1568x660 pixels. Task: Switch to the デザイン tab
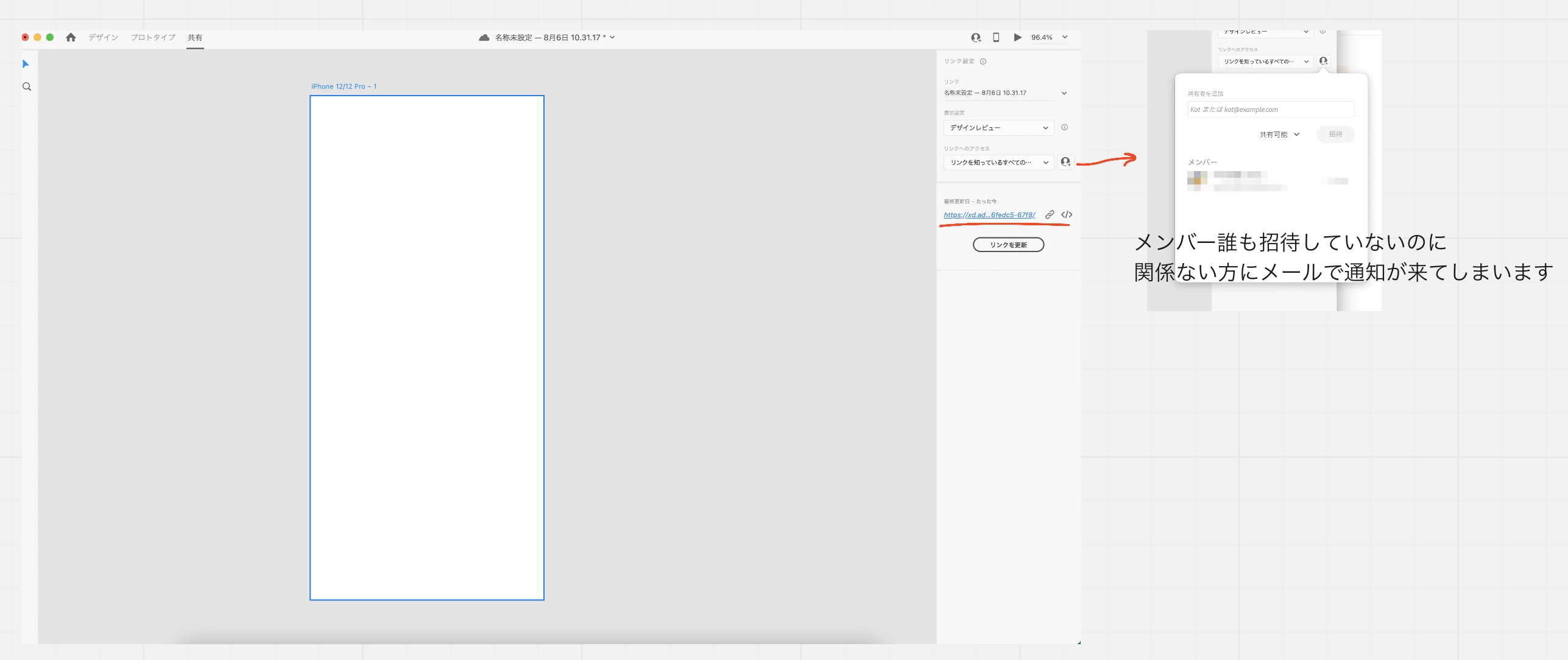[103, 38]
